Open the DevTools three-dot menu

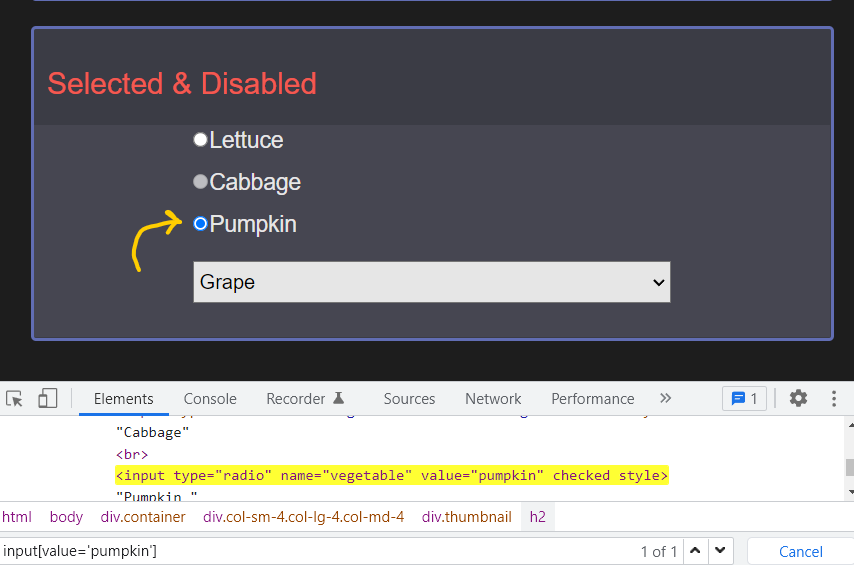coord(834,398)
